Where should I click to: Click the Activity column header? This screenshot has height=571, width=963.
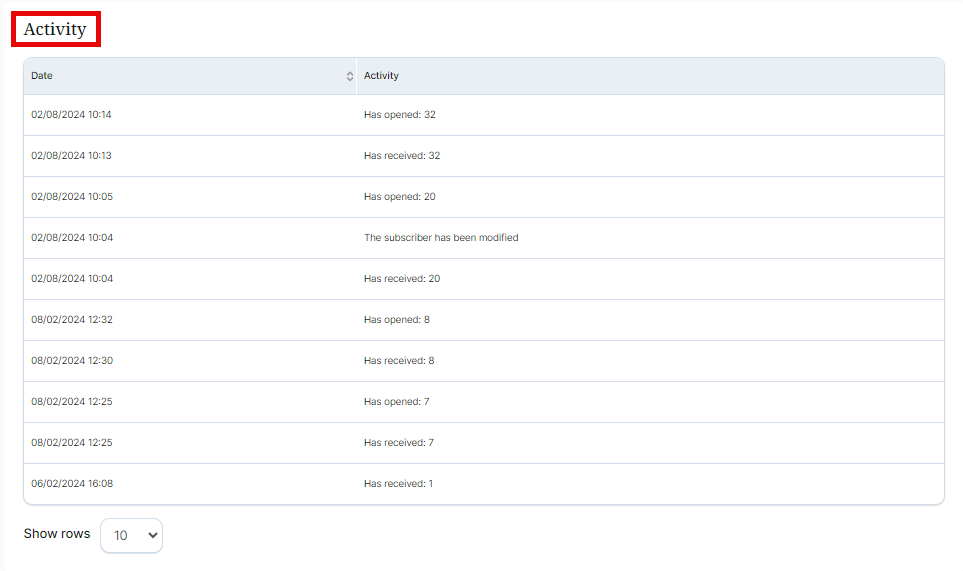coord(381,76)
